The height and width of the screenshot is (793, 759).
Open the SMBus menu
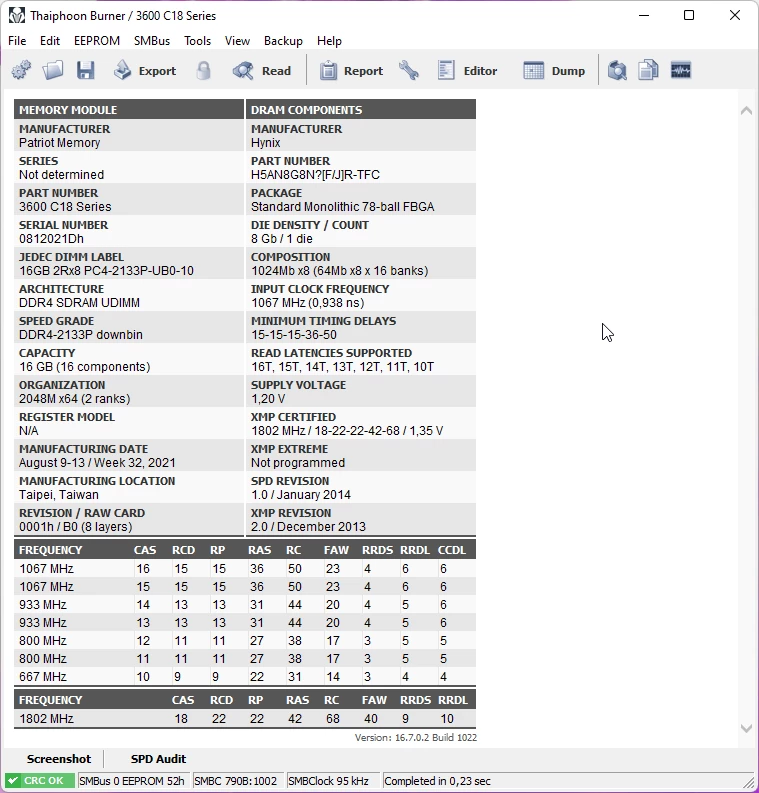coord(152,41)
